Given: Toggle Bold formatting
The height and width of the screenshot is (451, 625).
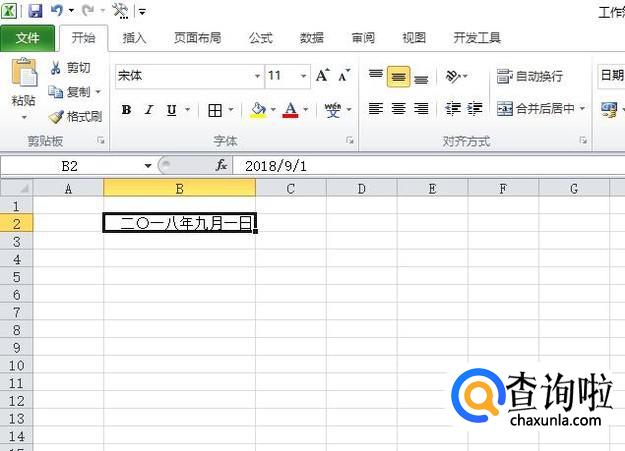Looking at the screenshot, I should (x=126, y=110).
